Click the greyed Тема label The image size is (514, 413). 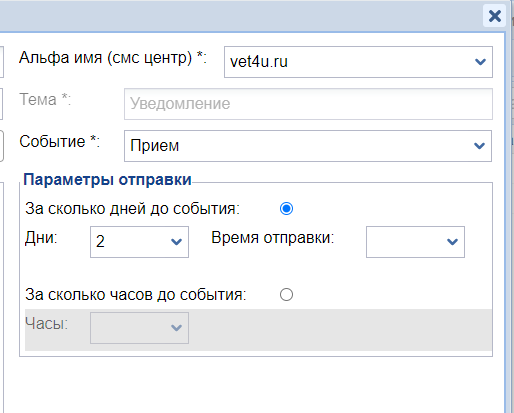tap(45, 99)
